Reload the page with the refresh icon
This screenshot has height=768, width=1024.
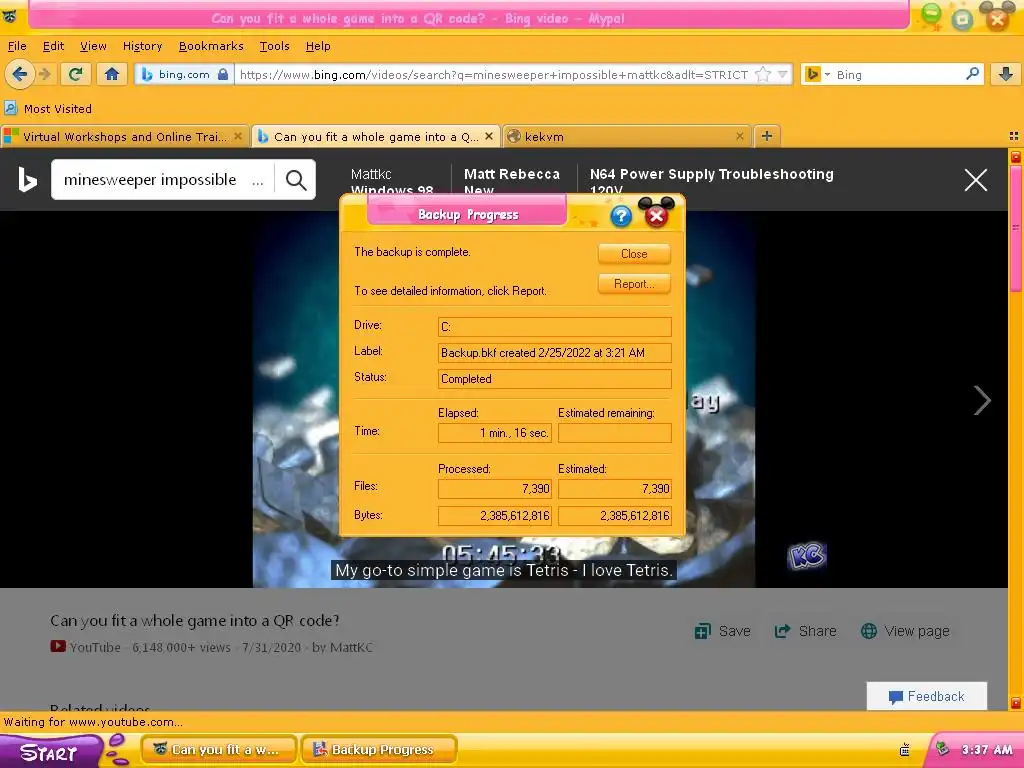76,74
